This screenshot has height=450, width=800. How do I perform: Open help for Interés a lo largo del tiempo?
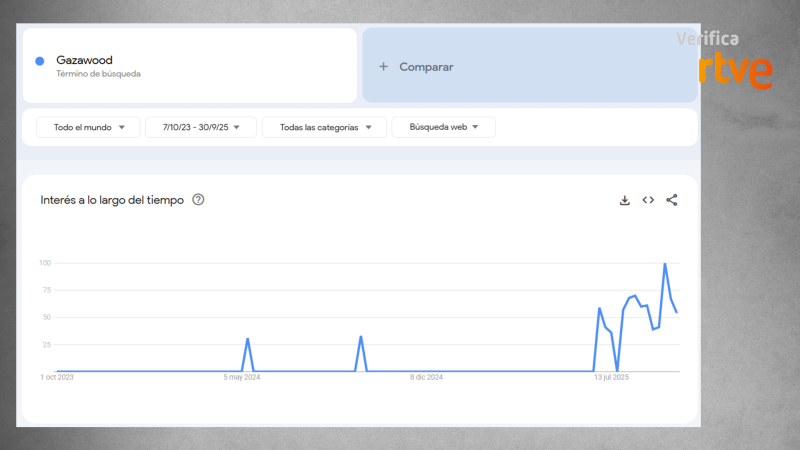(198, 199)
